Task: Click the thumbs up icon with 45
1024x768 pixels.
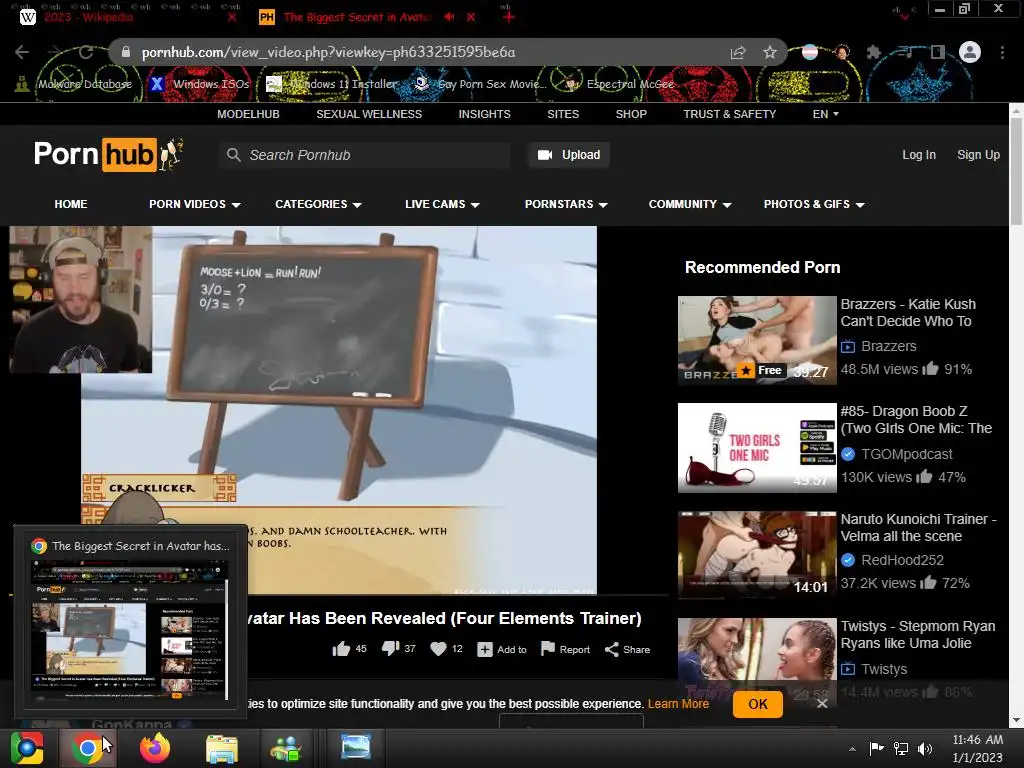Action: tap(341, 648)
